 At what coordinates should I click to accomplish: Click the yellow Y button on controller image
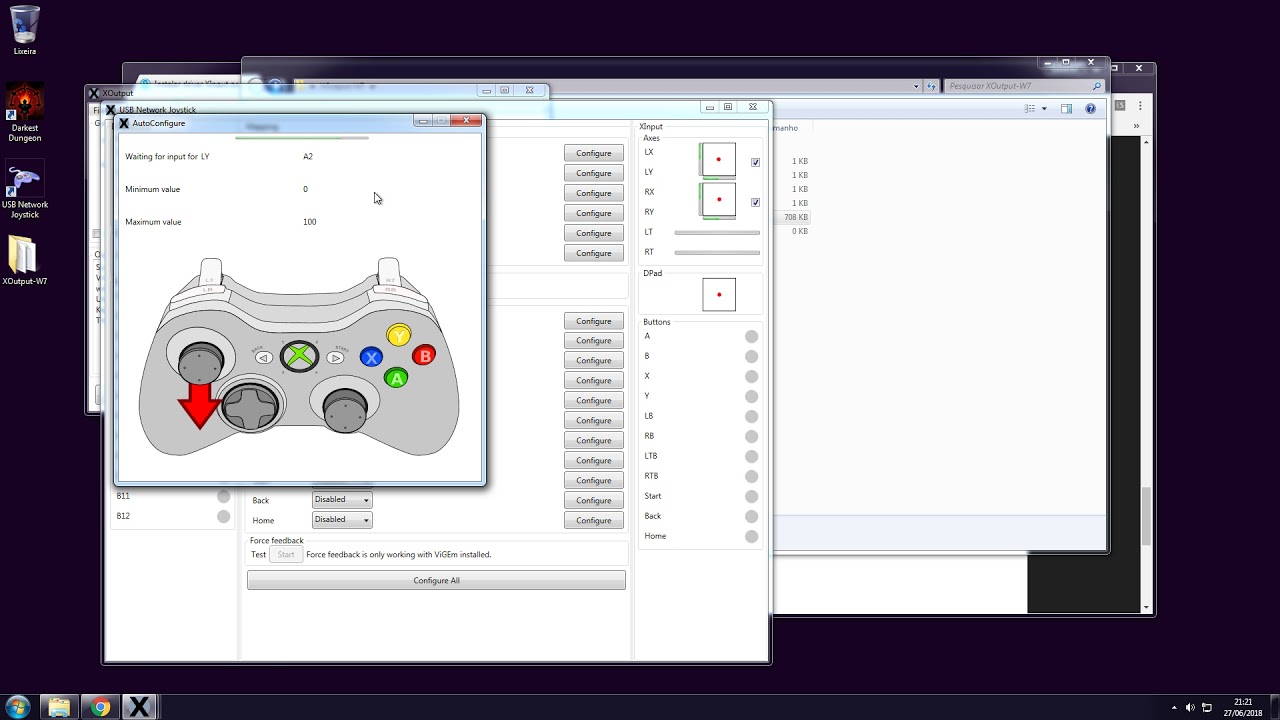399,335
